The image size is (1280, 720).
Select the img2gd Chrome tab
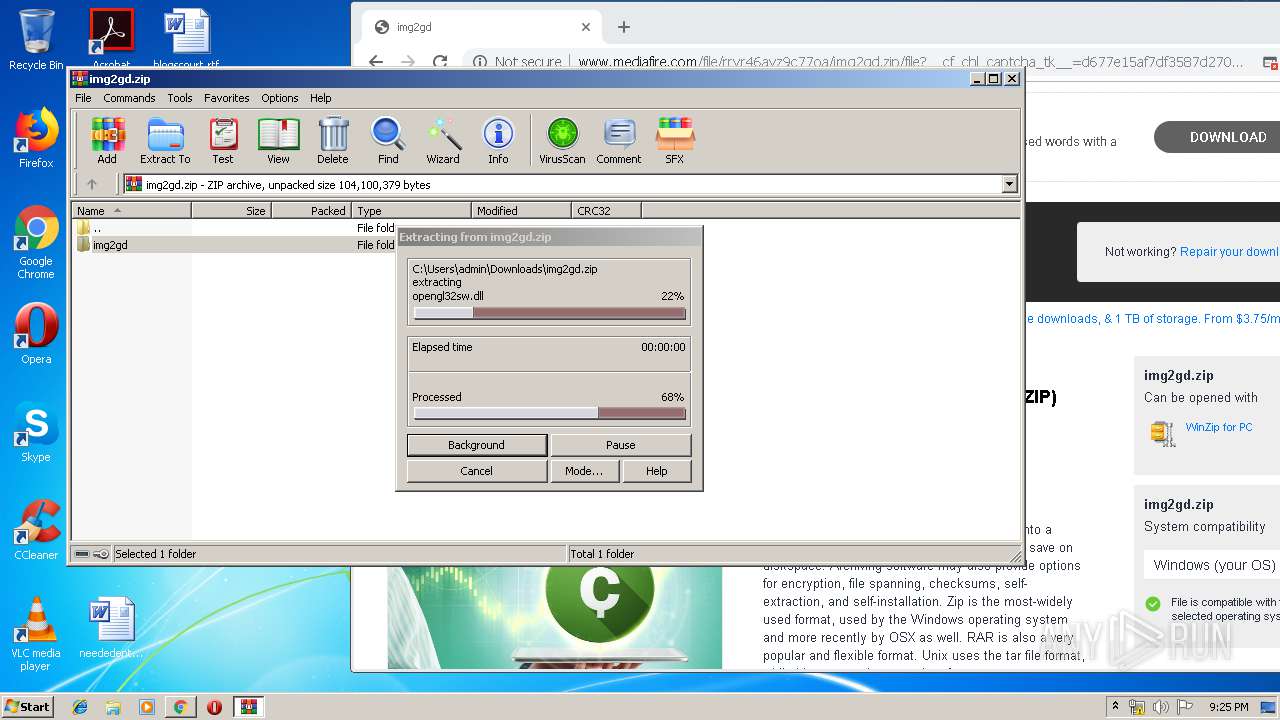(483, 27)
